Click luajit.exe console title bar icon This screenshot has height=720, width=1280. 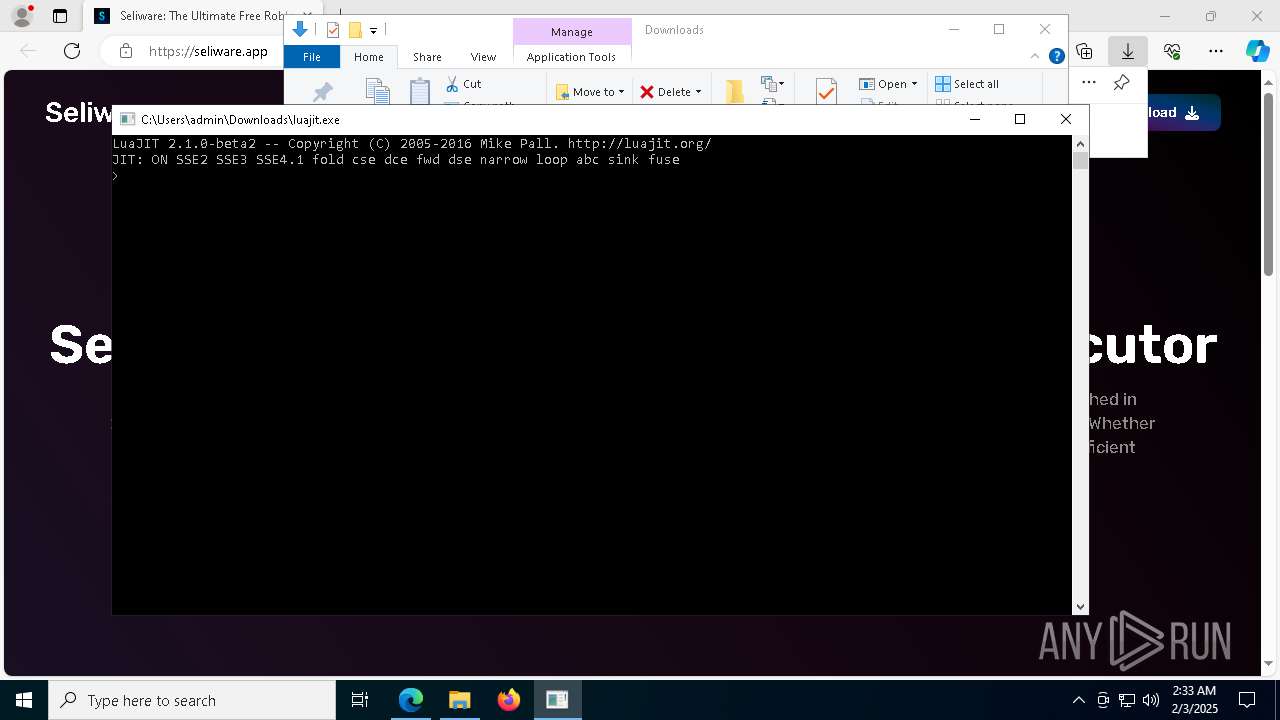point(127,119)
